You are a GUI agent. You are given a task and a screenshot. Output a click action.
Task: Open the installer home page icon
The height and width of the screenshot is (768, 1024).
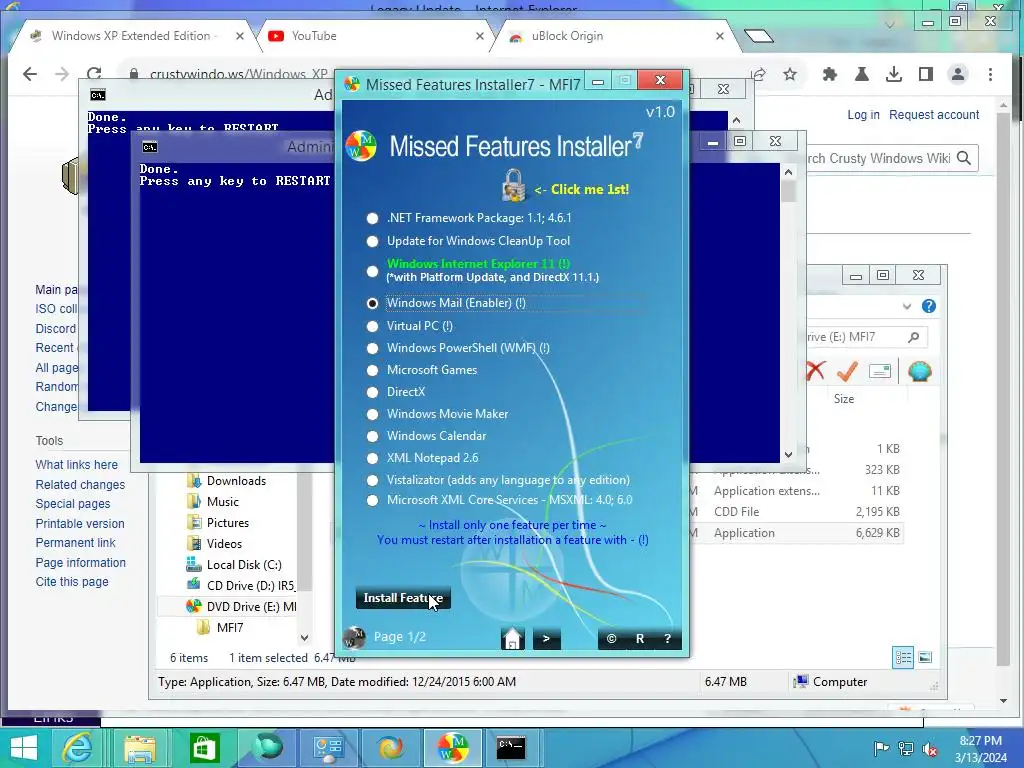click(512, 638)
